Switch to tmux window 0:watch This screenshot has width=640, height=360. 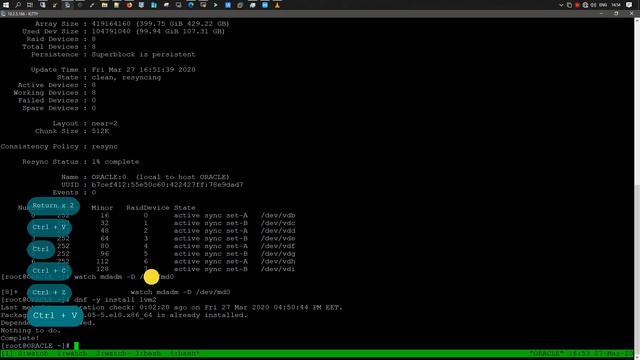coord(33,353)
